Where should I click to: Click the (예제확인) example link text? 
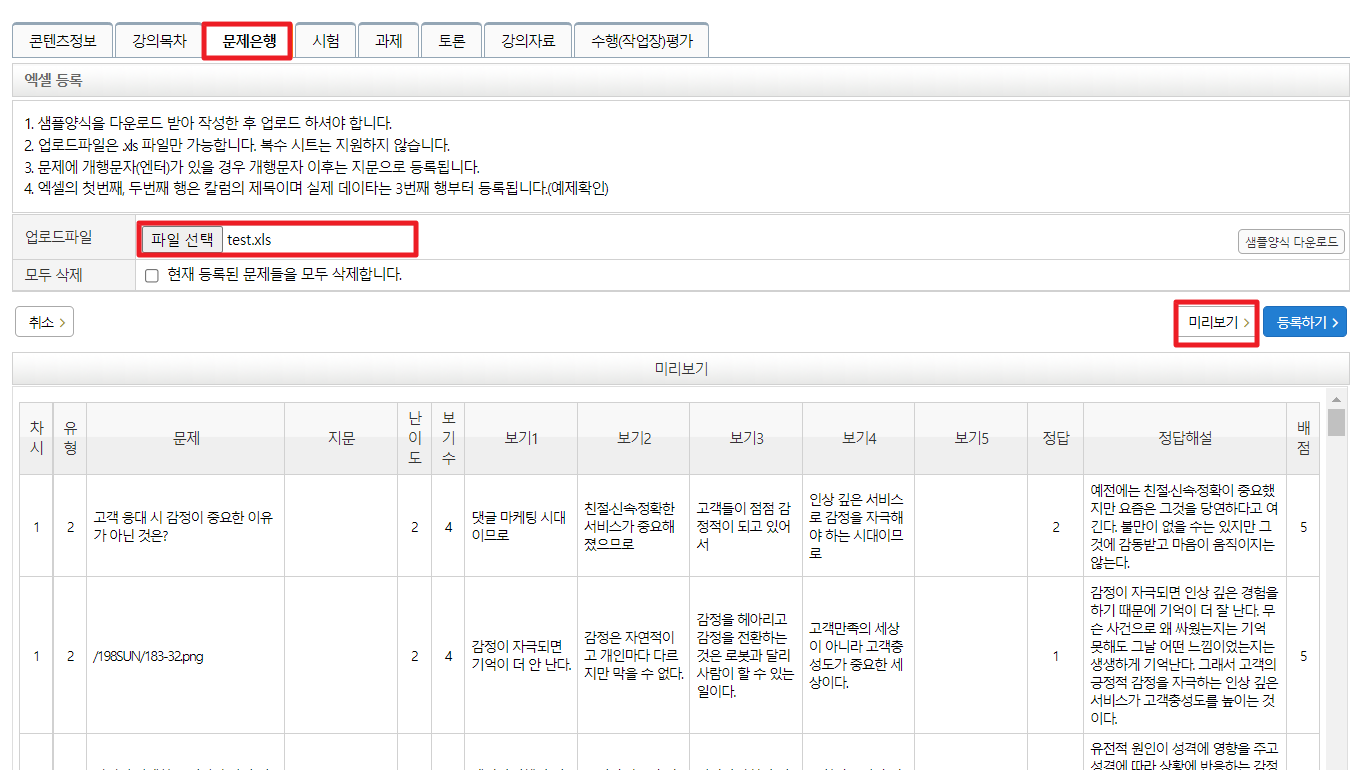[x=578, y=188]
